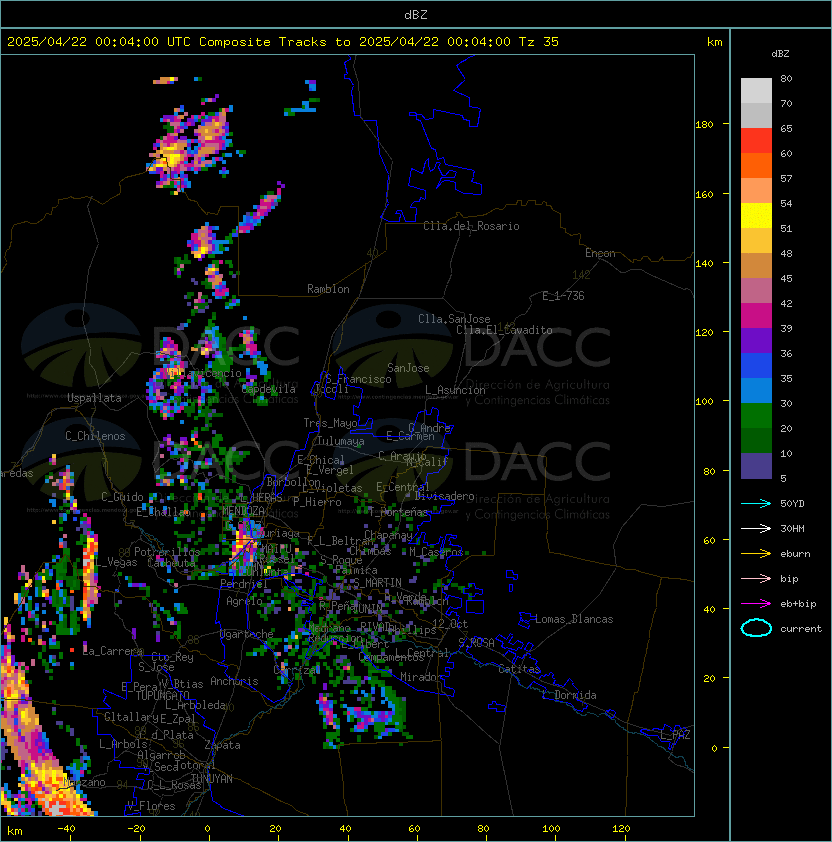Click the L_Vegas map label
Screen dimensions: 832x842
[x=117, y=562]
